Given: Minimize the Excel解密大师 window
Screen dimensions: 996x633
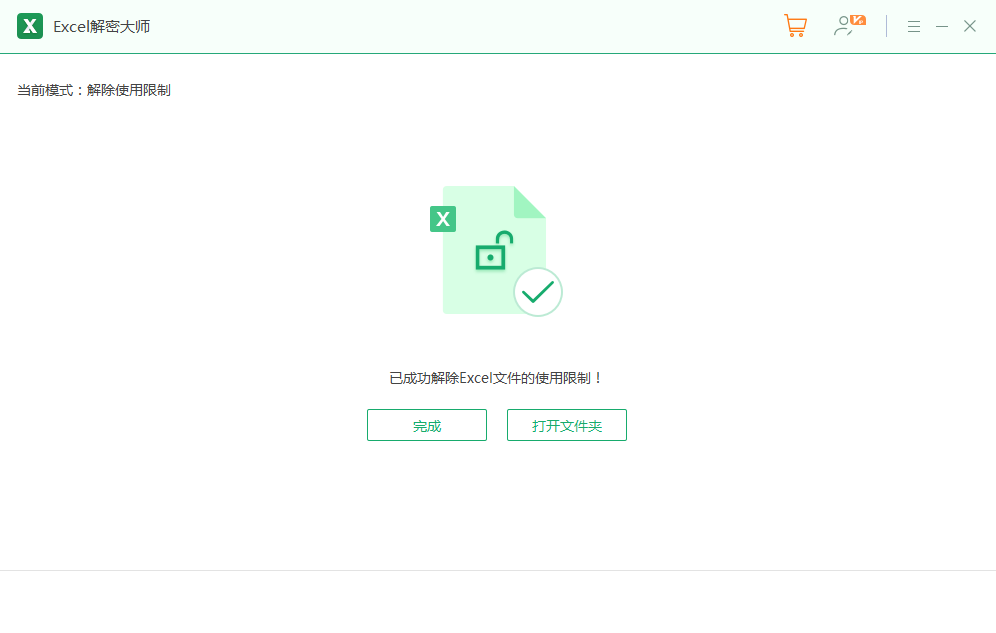Looking at the screenshot, I should (x=942, y=27).
